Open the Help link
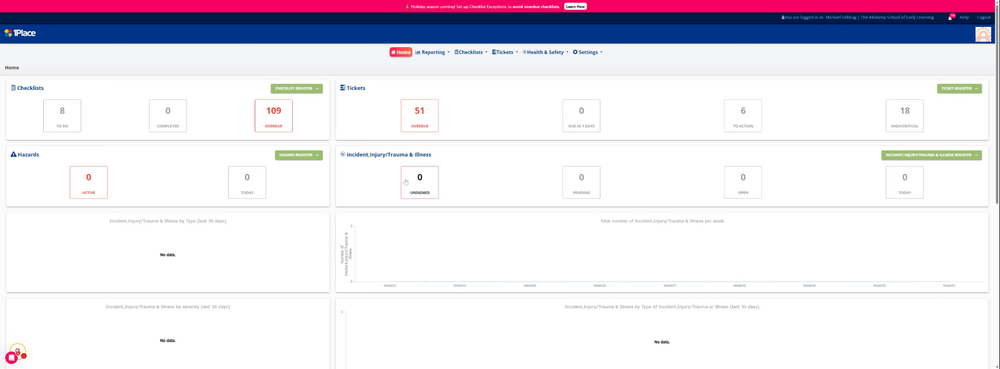 click(964, 18)
